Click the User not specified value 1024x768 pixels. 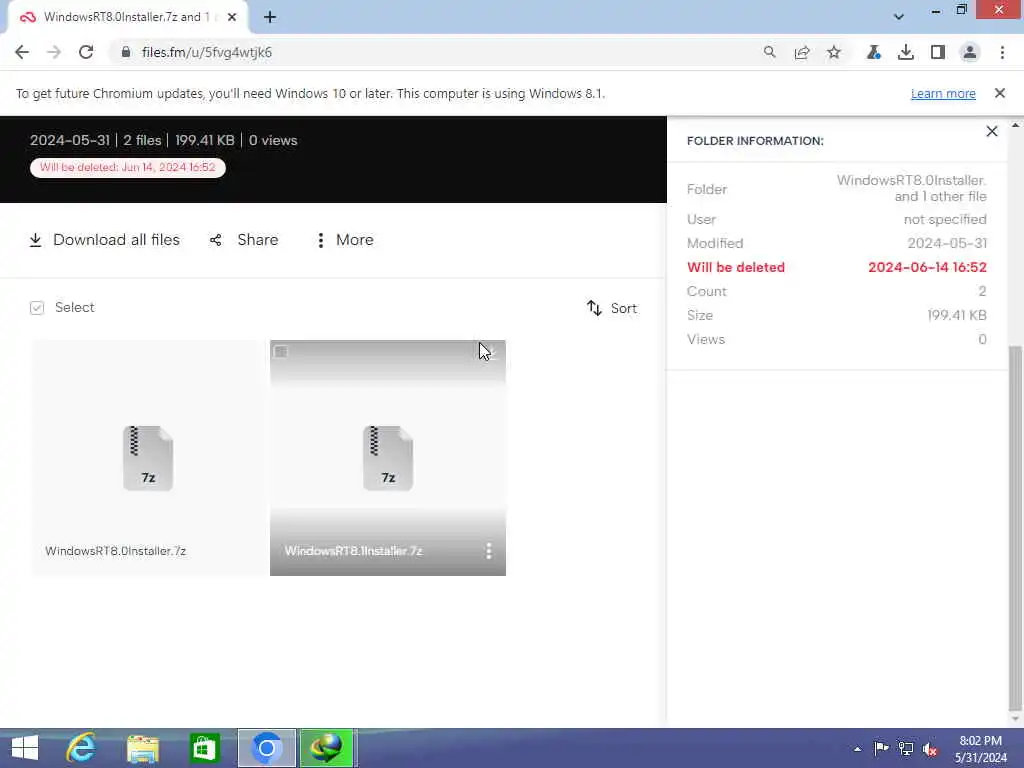[x=945, y=219]
